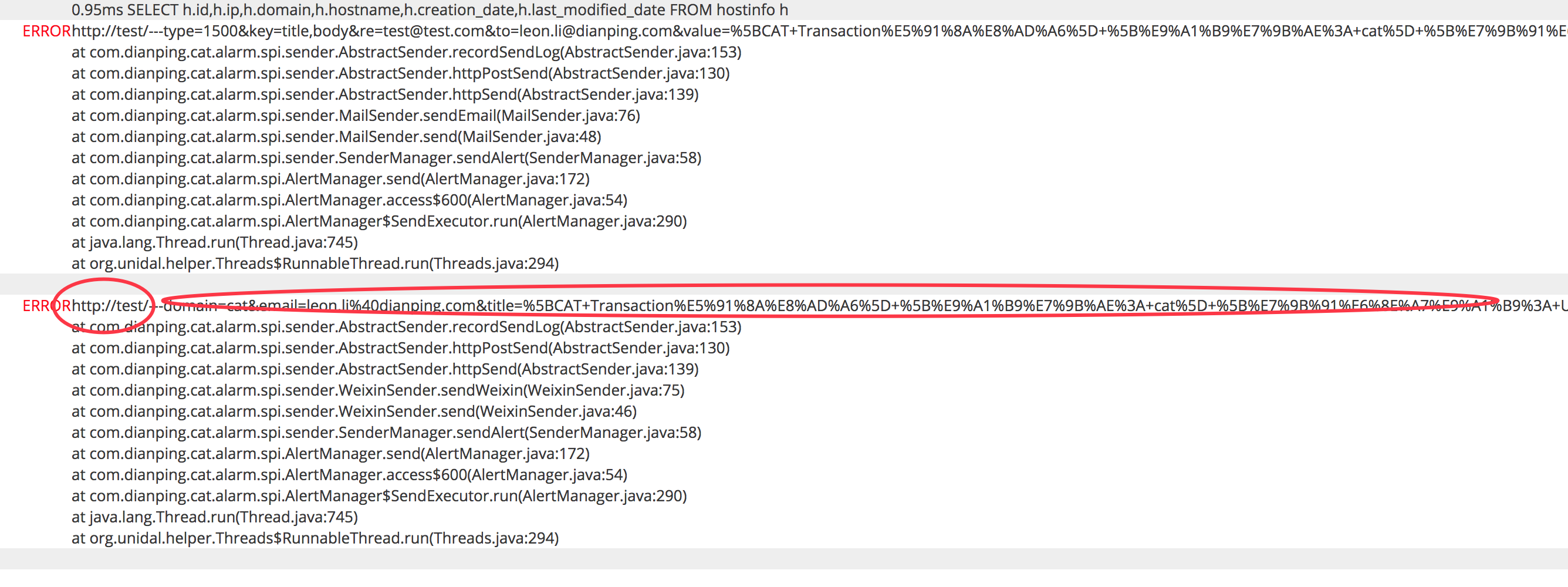
Task: Click SenderManager.sendAlert line in the first trace
Action: pyautogui.click(x=386, y=158)
